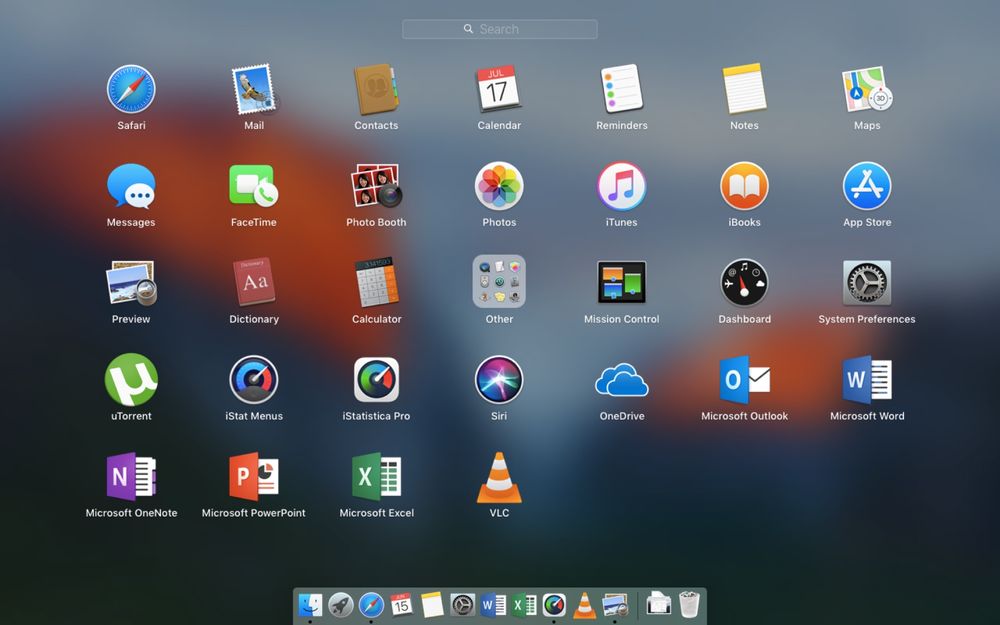The width and height of the screenshot is (1000, 625).
Task: Launch the Dictionary app
Action: 254,283
